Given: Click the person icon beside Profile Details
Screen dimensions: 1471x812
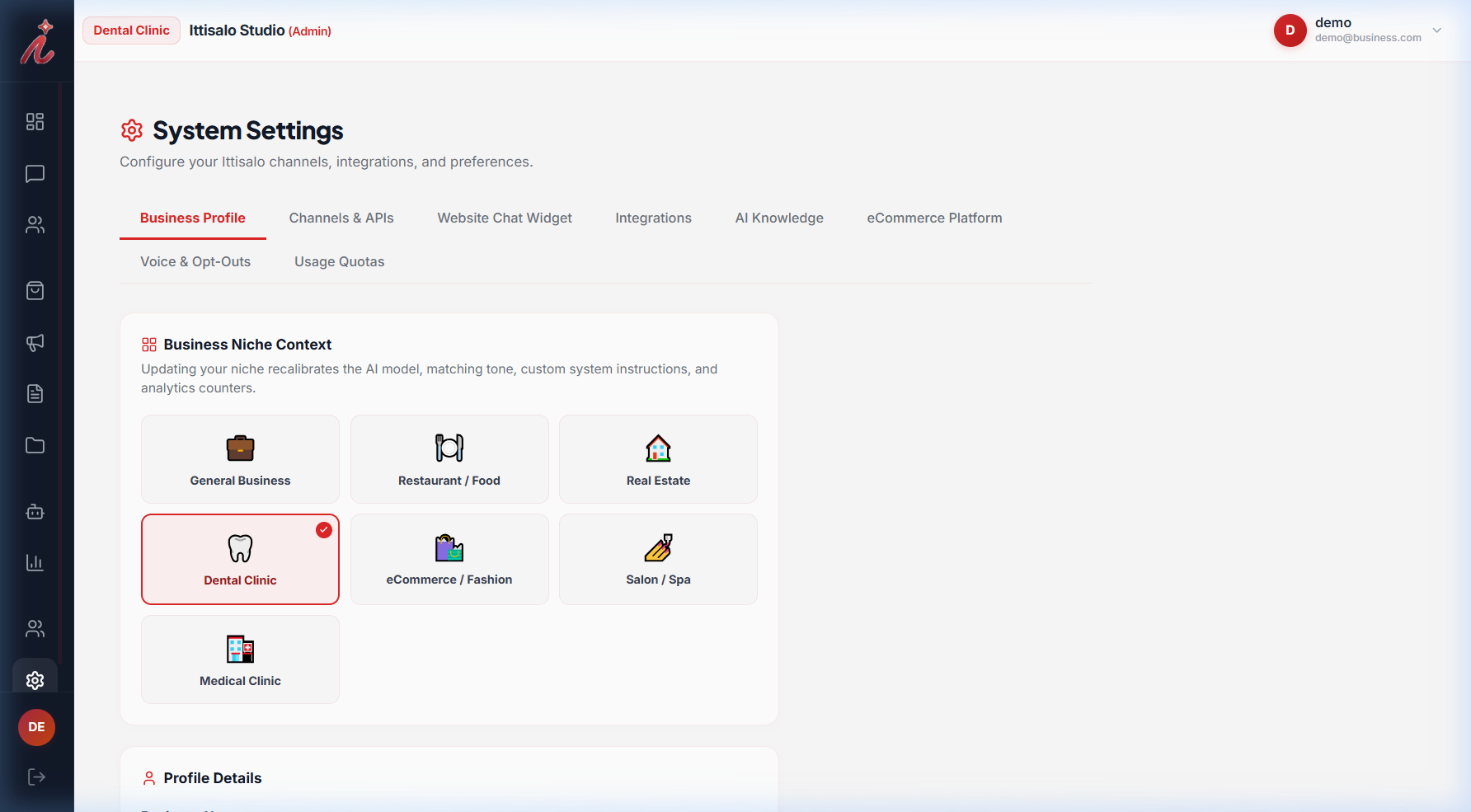Looking at the screenshot, I should pos(149,778).
